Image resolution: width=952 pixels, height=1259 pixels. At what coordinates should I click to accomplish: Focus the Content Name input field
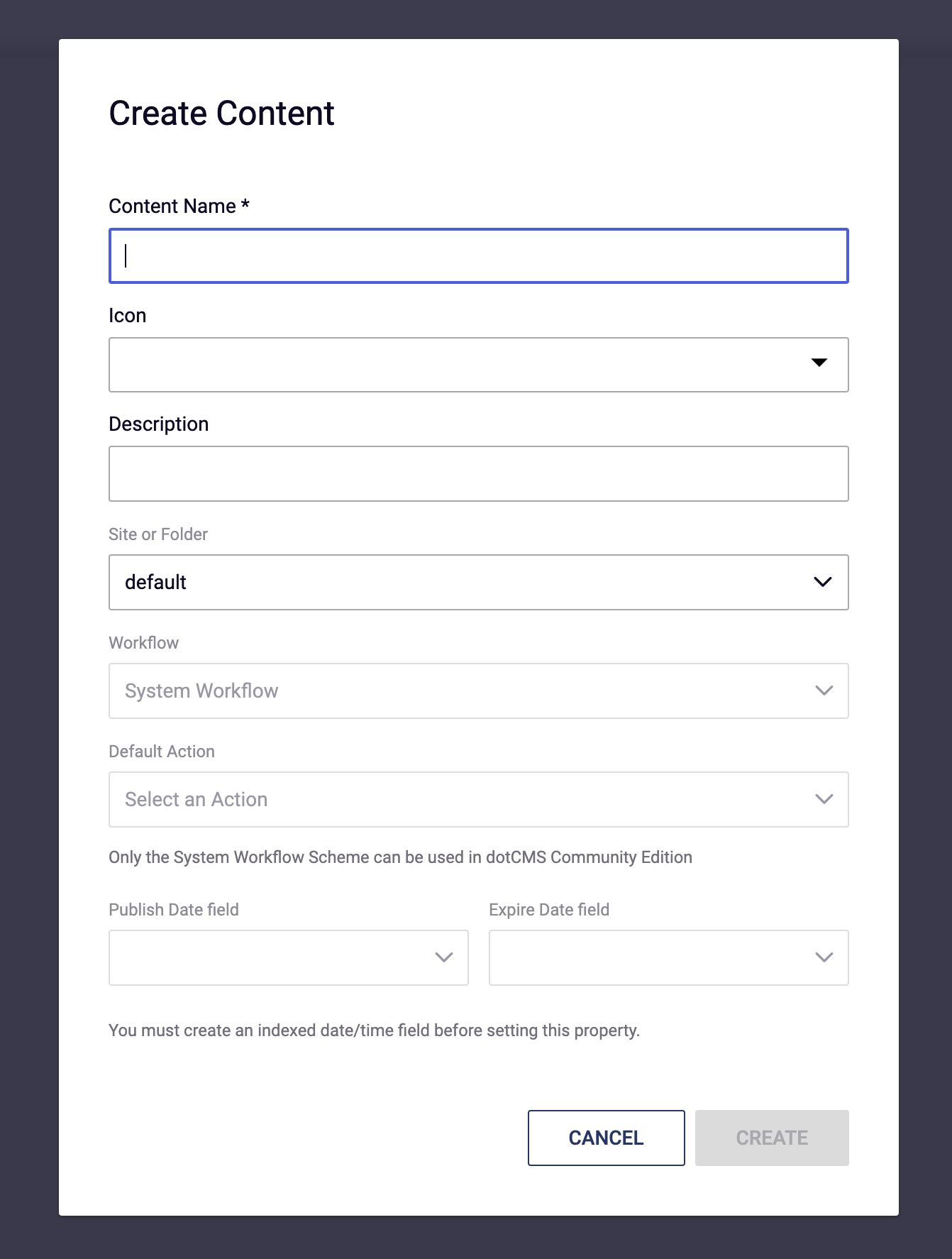478,255
